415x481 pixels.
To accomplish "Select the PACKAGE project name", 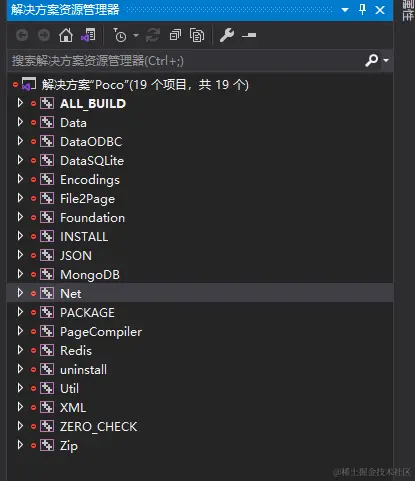I will 87,313.
